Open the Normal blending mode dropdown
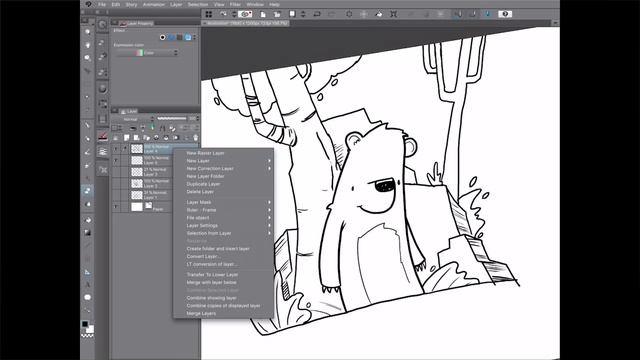 click(134, 119)
